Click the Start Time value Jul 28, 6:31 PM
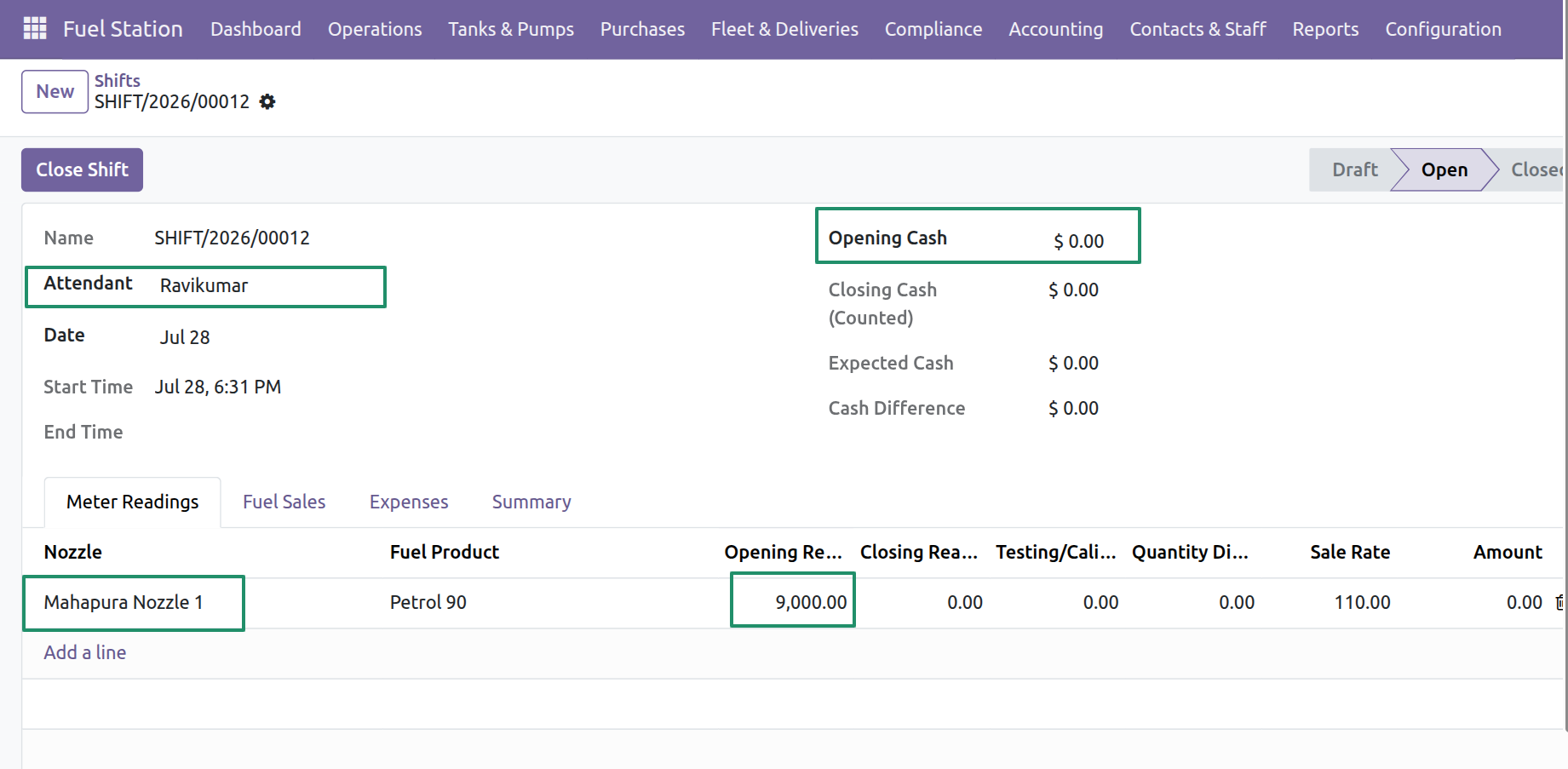 pos(218,387)
